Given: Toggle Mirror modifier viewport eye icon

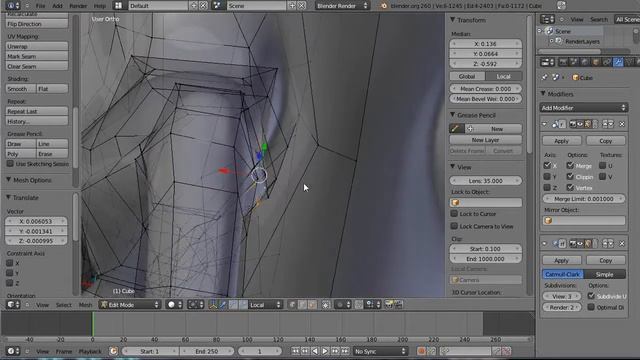Looking at the screenshot, I should [x=580, y=124].
